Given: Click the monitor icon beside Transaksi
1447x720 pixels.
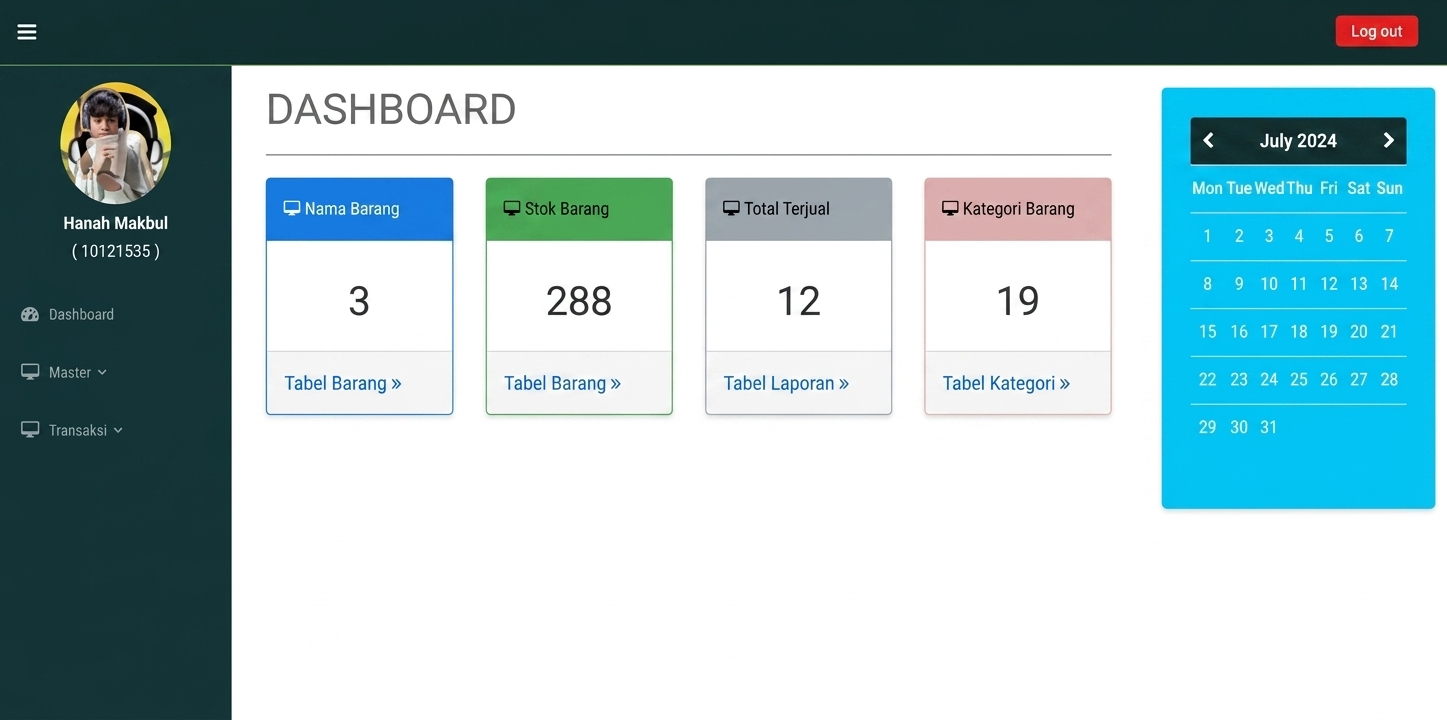Looking at the screenshot, I should click(30, 430).
